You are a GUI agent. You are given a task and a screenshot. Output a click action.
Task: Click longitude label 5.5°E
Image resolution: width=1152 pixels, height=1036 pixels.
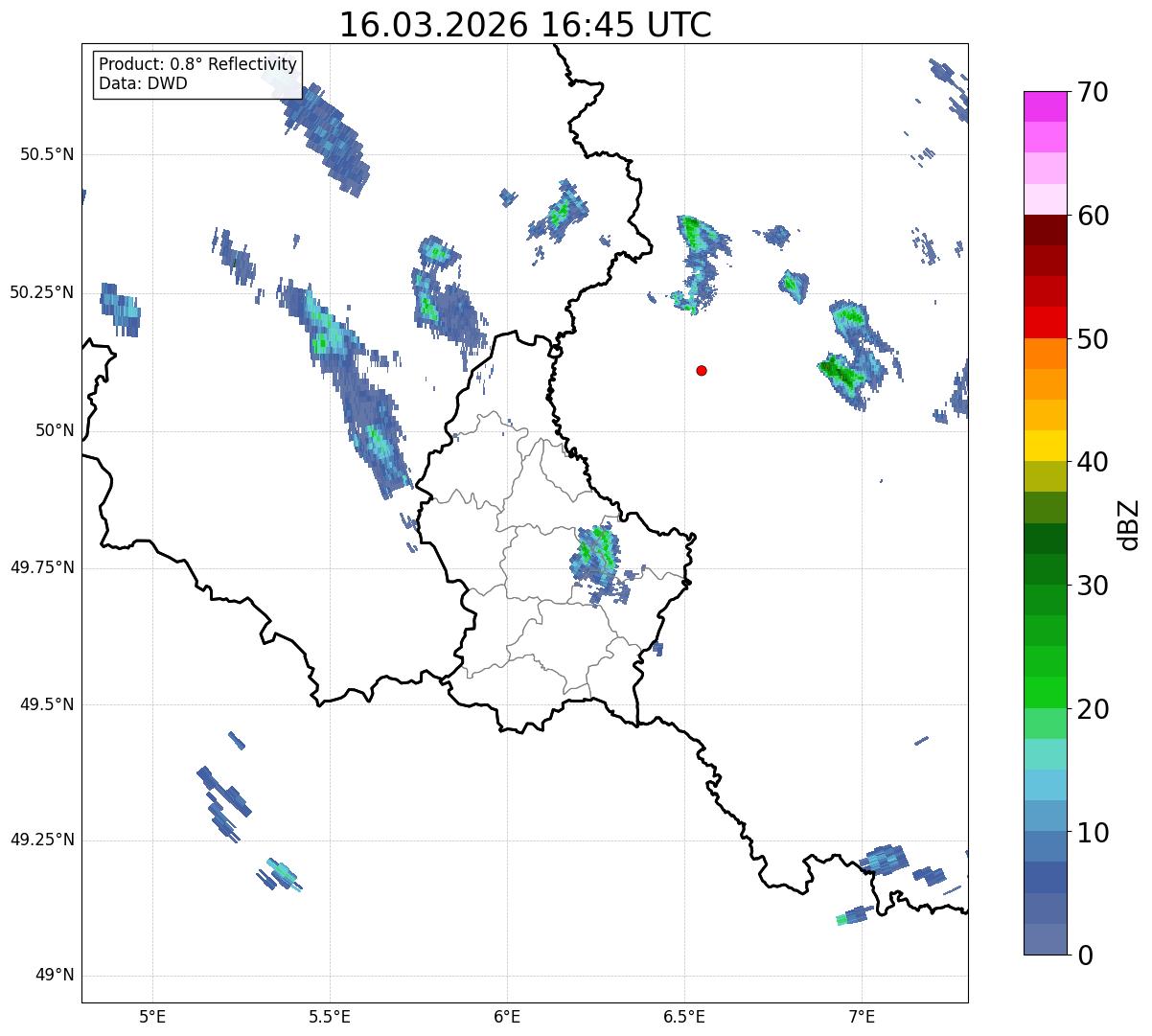click(x=330, y=1016)
